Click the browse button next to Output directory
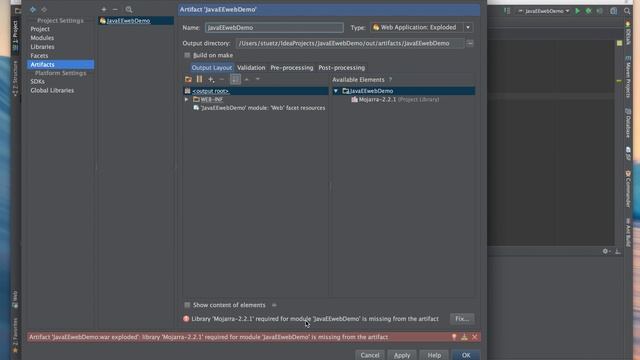 click(x=470, y=43)
